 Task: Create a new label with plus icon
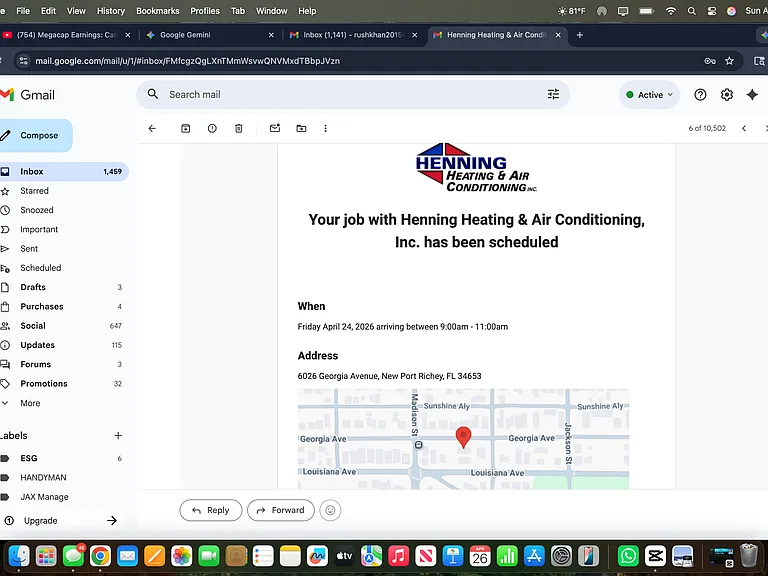pos(118,435)
